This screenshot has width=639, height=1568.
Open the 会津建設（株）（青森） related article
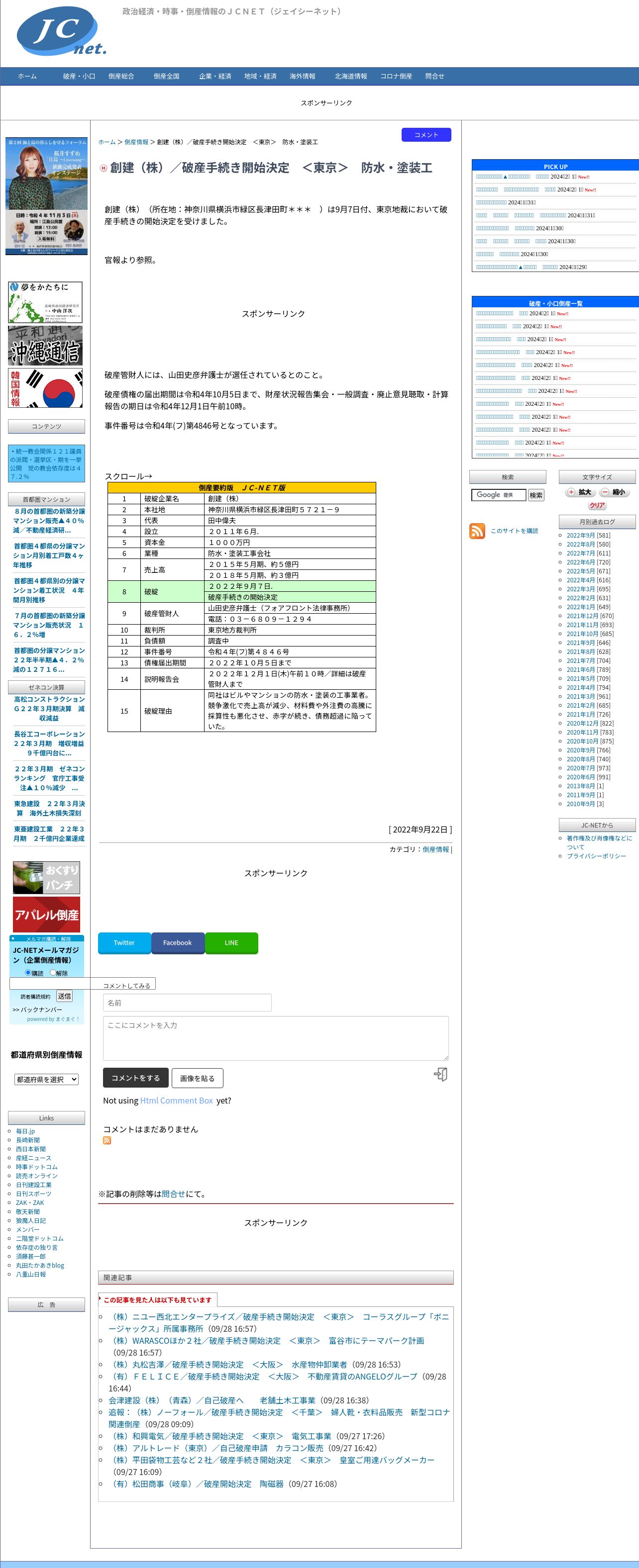(212, 1400)
